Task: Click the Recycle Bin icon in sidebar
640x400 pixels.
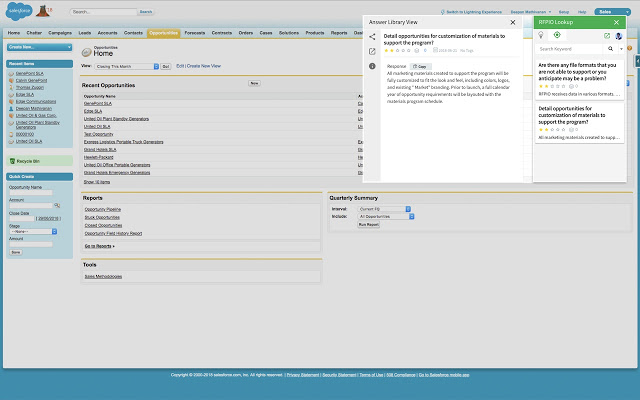Action: point(12,160)
